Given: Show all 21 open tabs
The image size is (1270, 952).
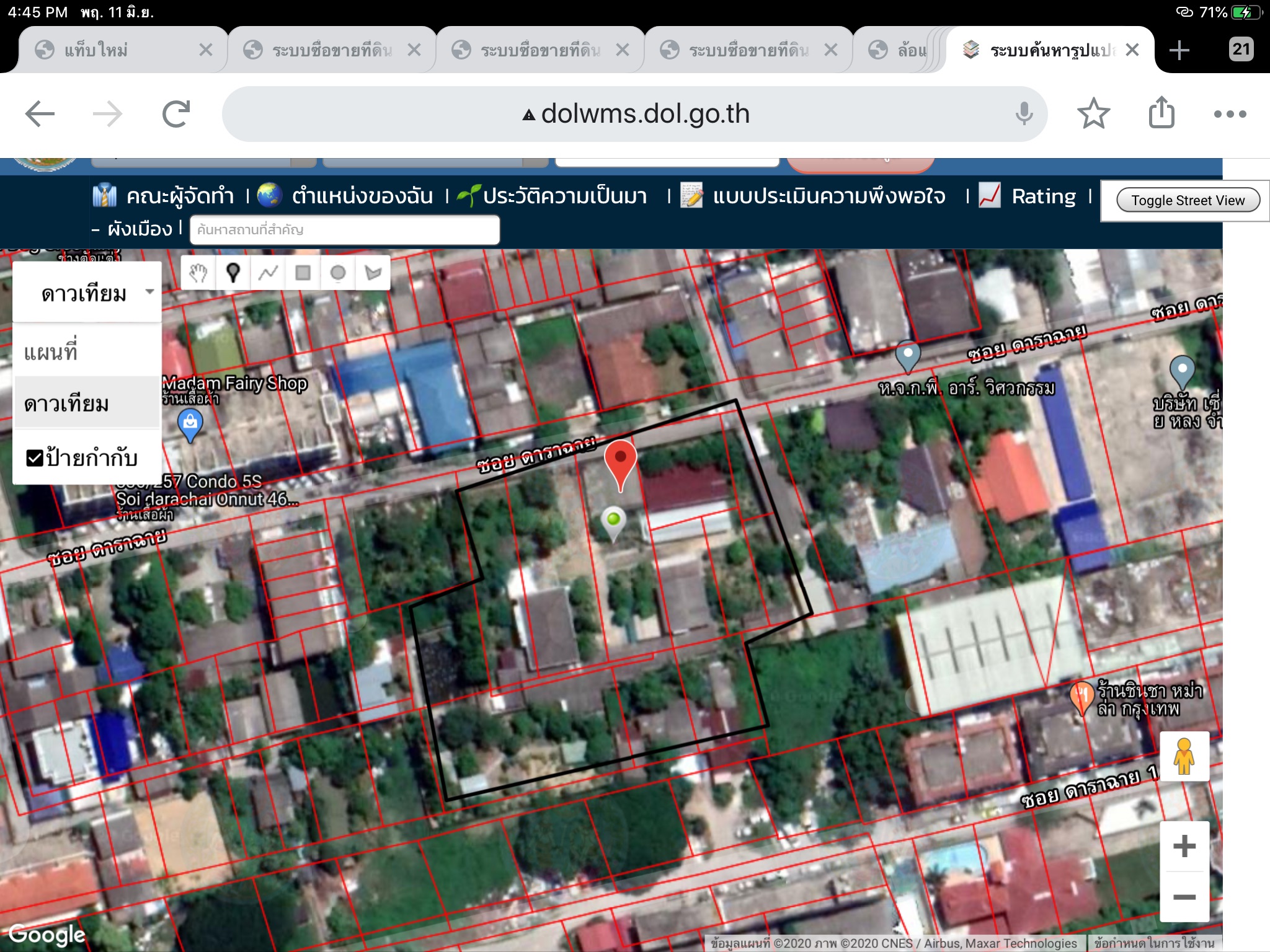Looking at the screenshot, I should tap(1241, 49).
